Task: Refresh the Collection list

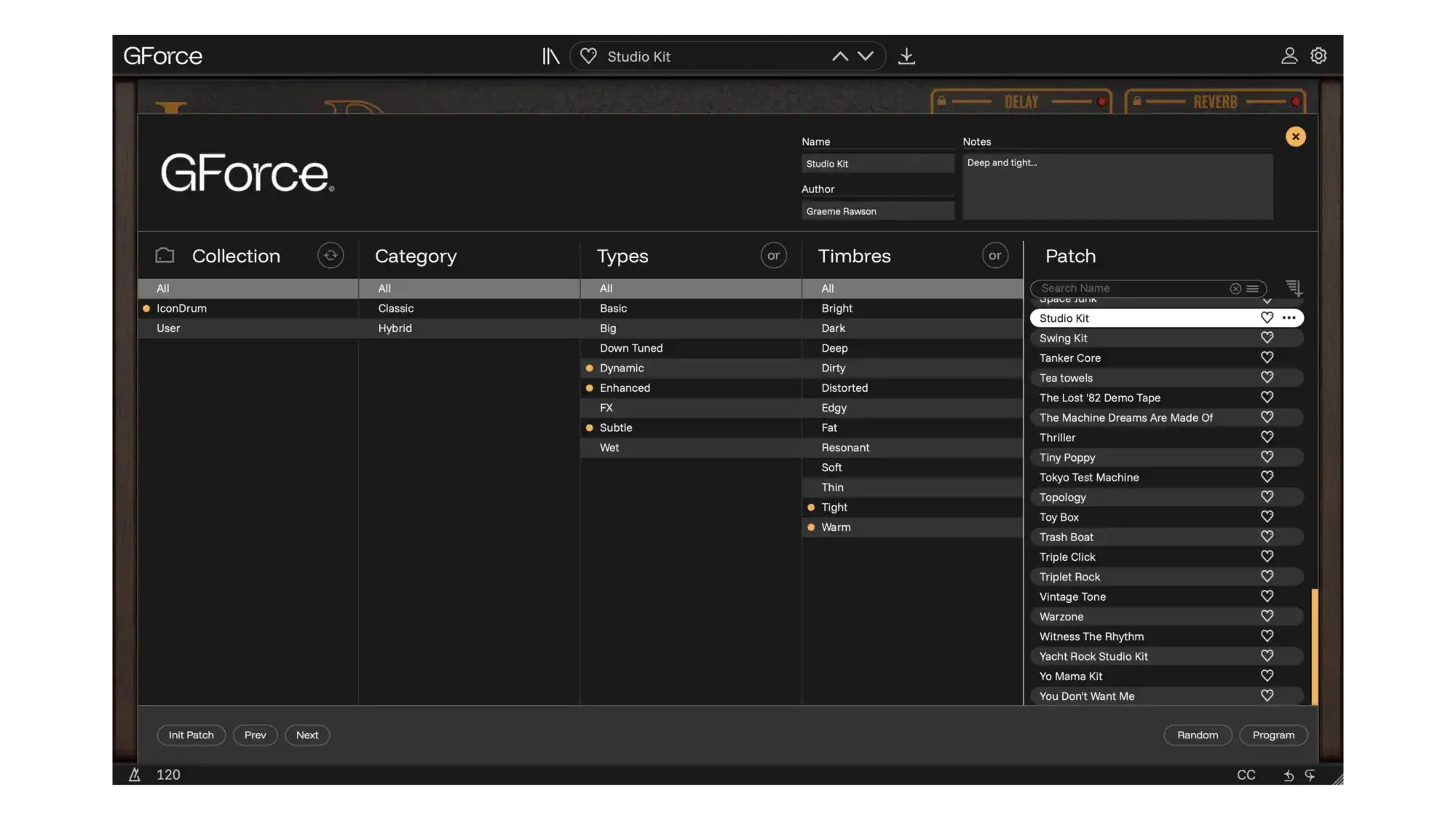Action: (331, 256)
